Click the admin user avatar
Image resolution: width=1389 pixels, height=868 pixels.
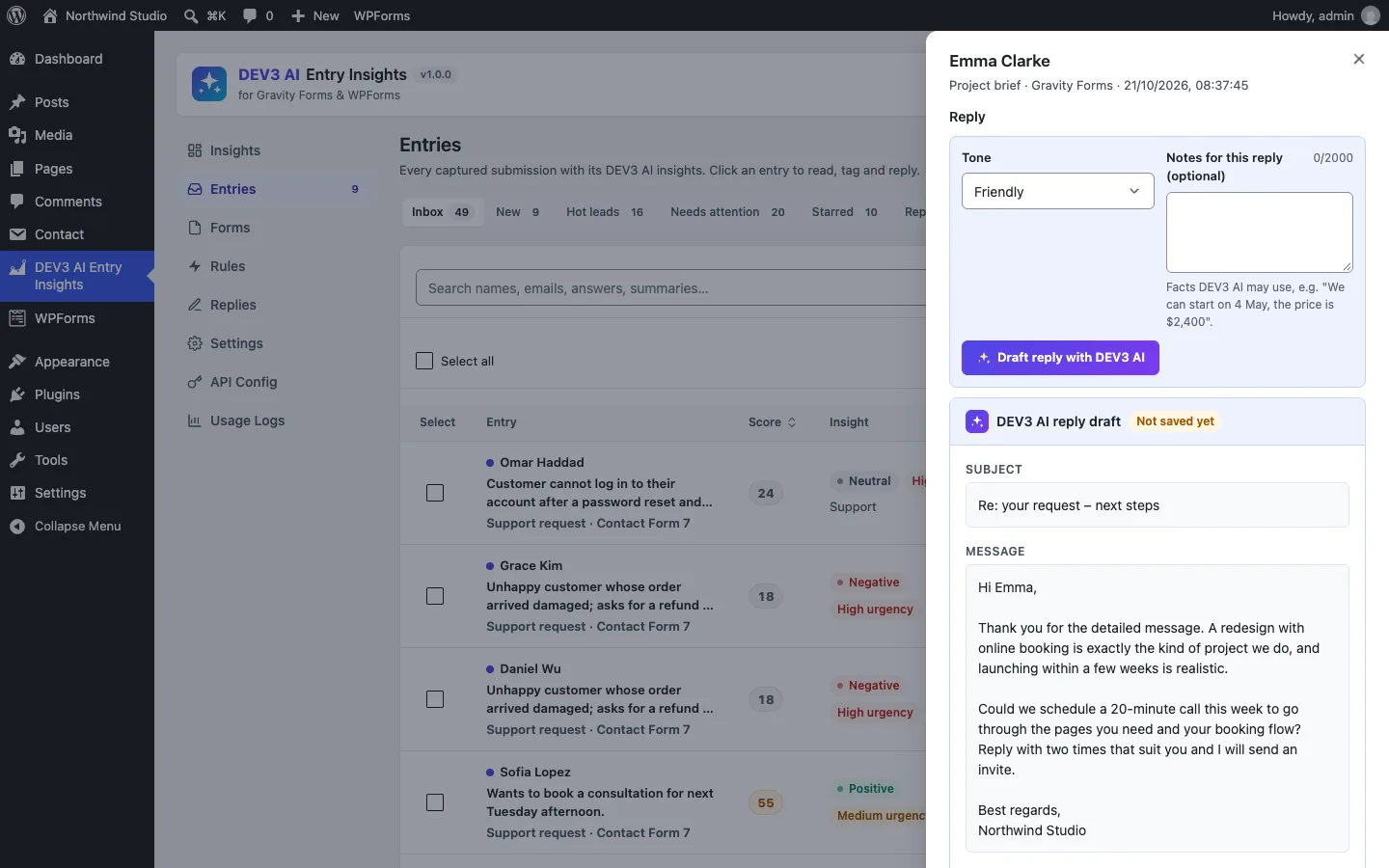(1371, 15)
